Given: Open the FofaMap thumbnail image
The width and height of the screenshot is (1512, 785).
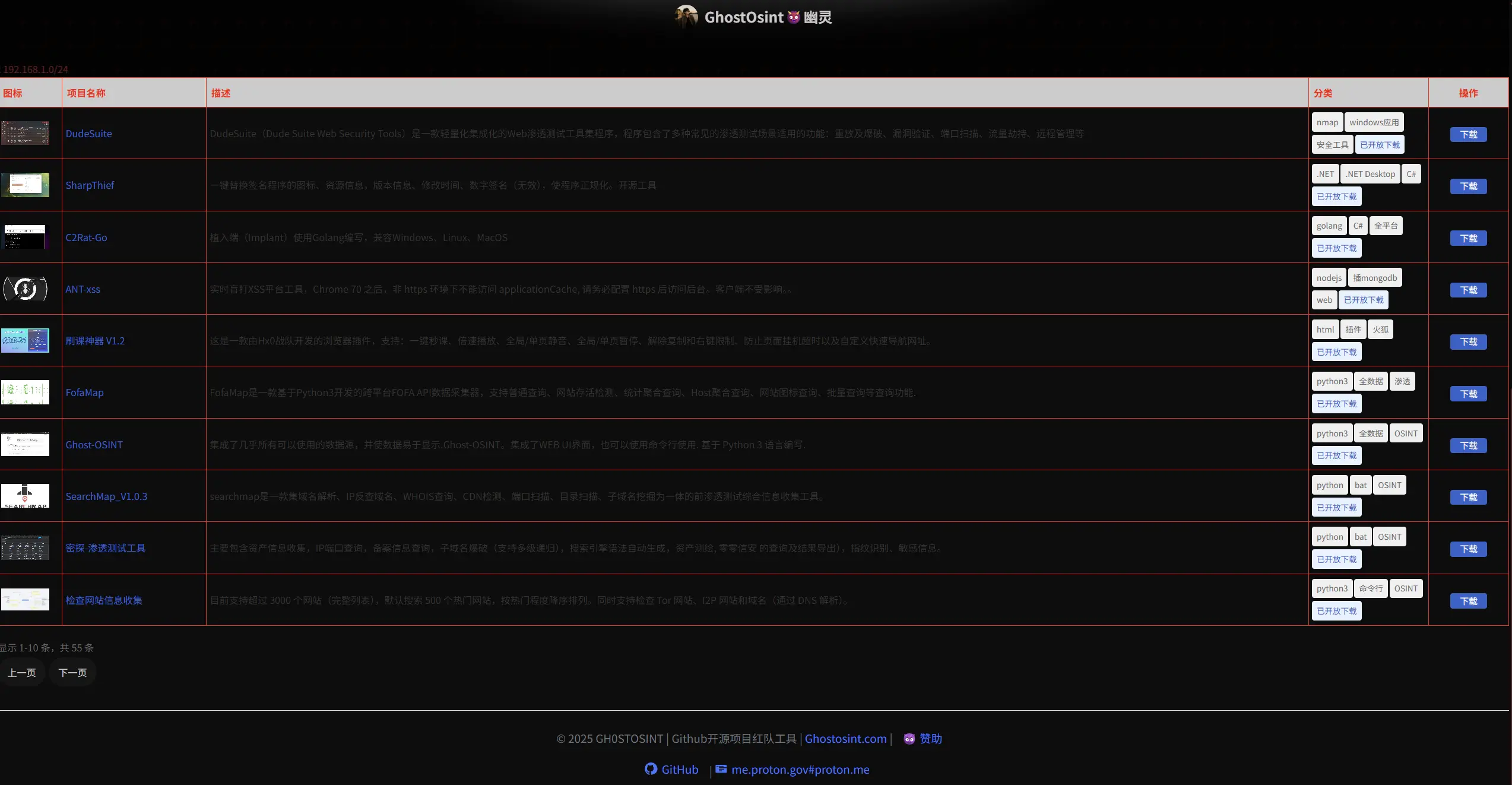Looking at the screenshot, I should click(25, 392).
